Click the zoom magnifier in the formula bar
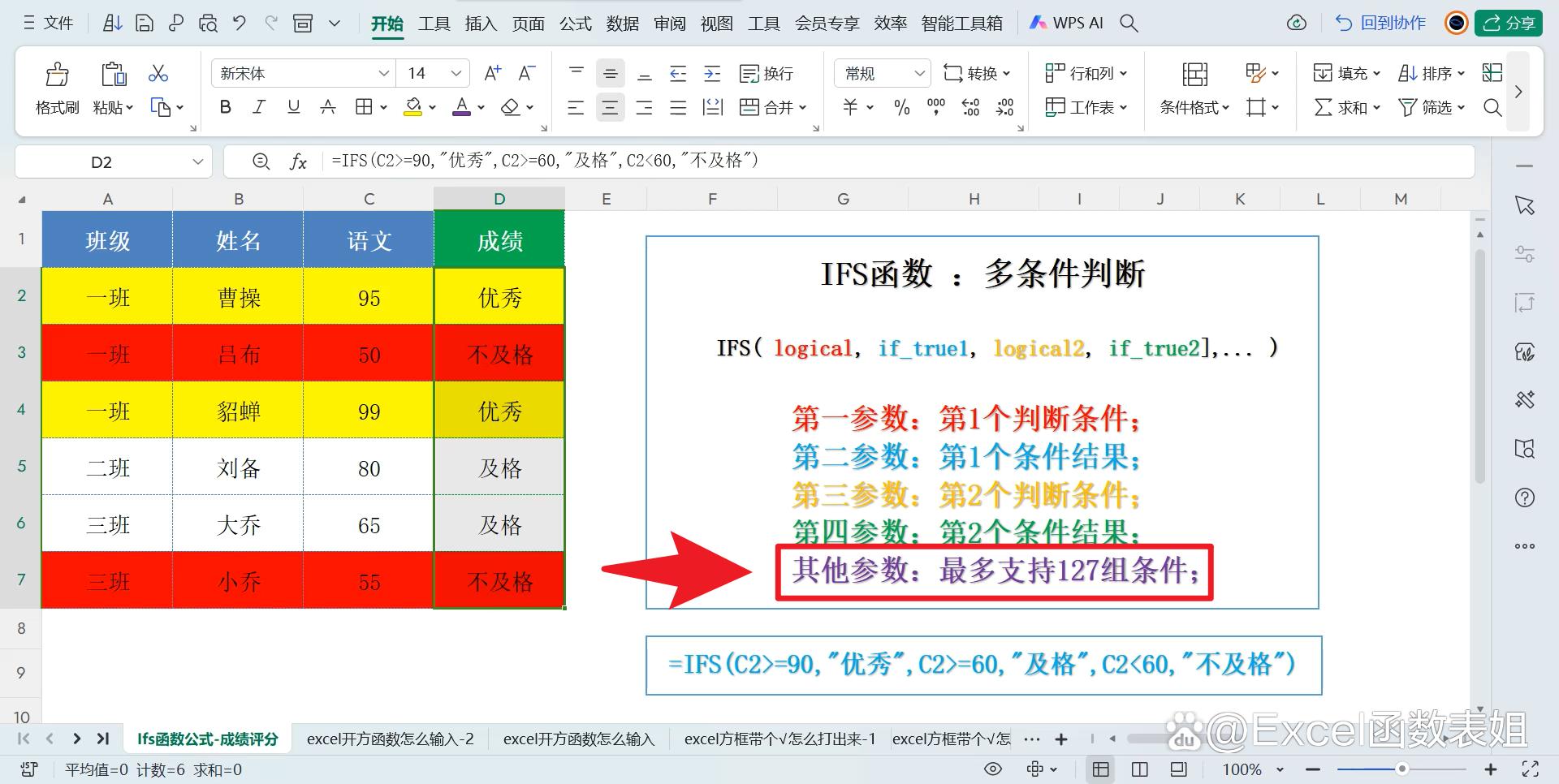The width and height of the screenshot is (1559, 784). click(261, 162)
